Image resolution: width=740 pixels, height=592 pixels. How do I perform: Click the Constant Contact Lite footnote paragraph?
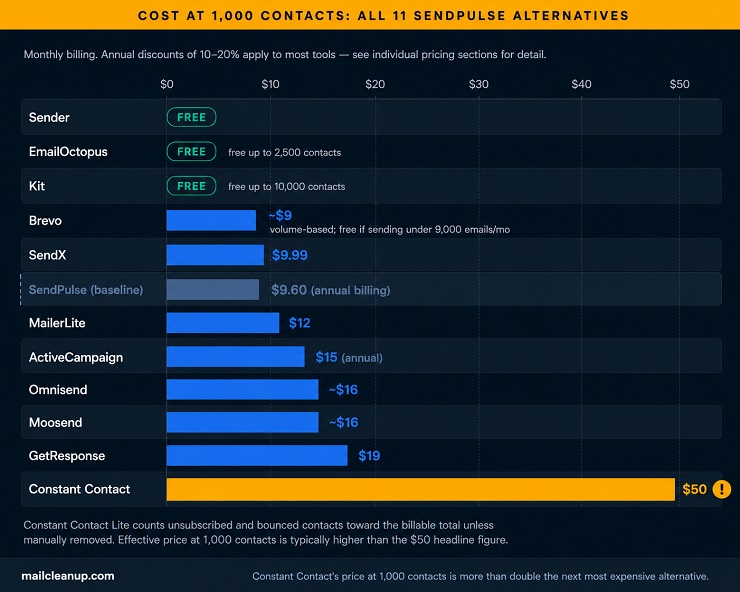pos(266,532)
